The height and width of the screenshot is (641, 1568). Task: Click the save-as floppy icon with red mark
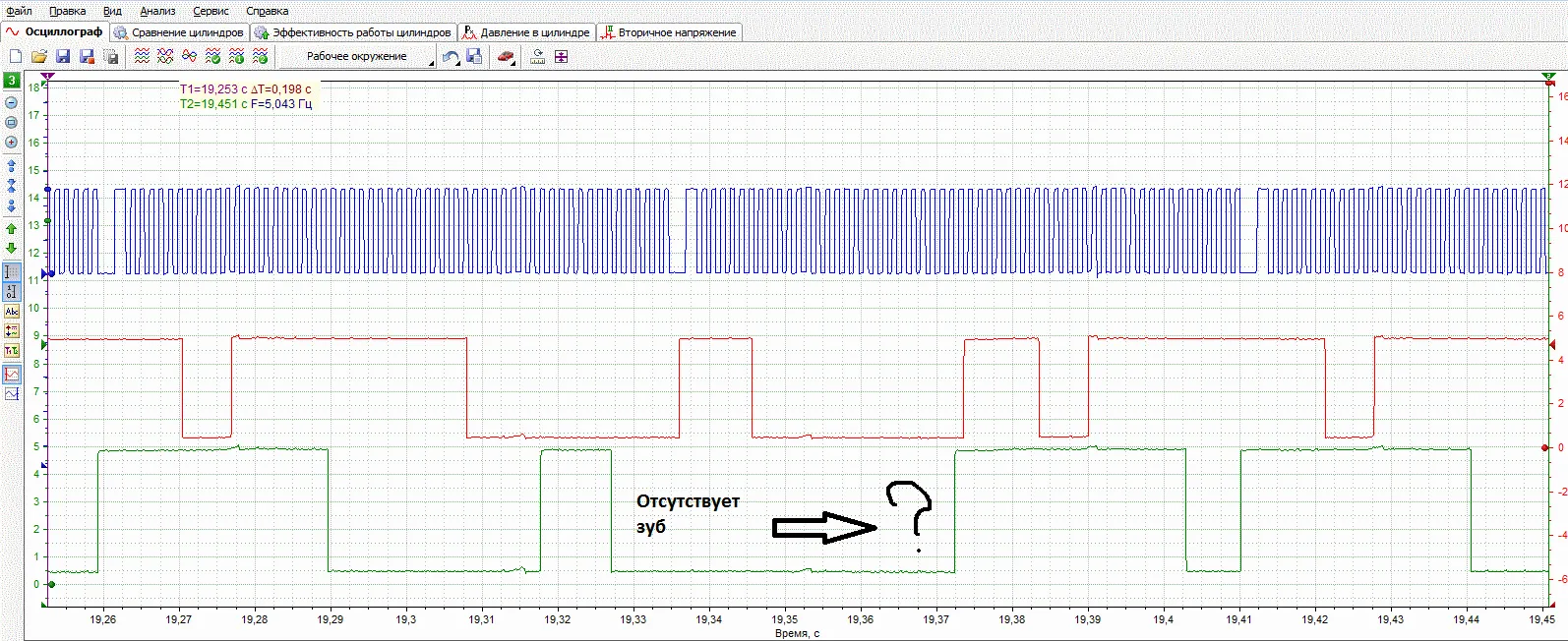pos(87,57)
